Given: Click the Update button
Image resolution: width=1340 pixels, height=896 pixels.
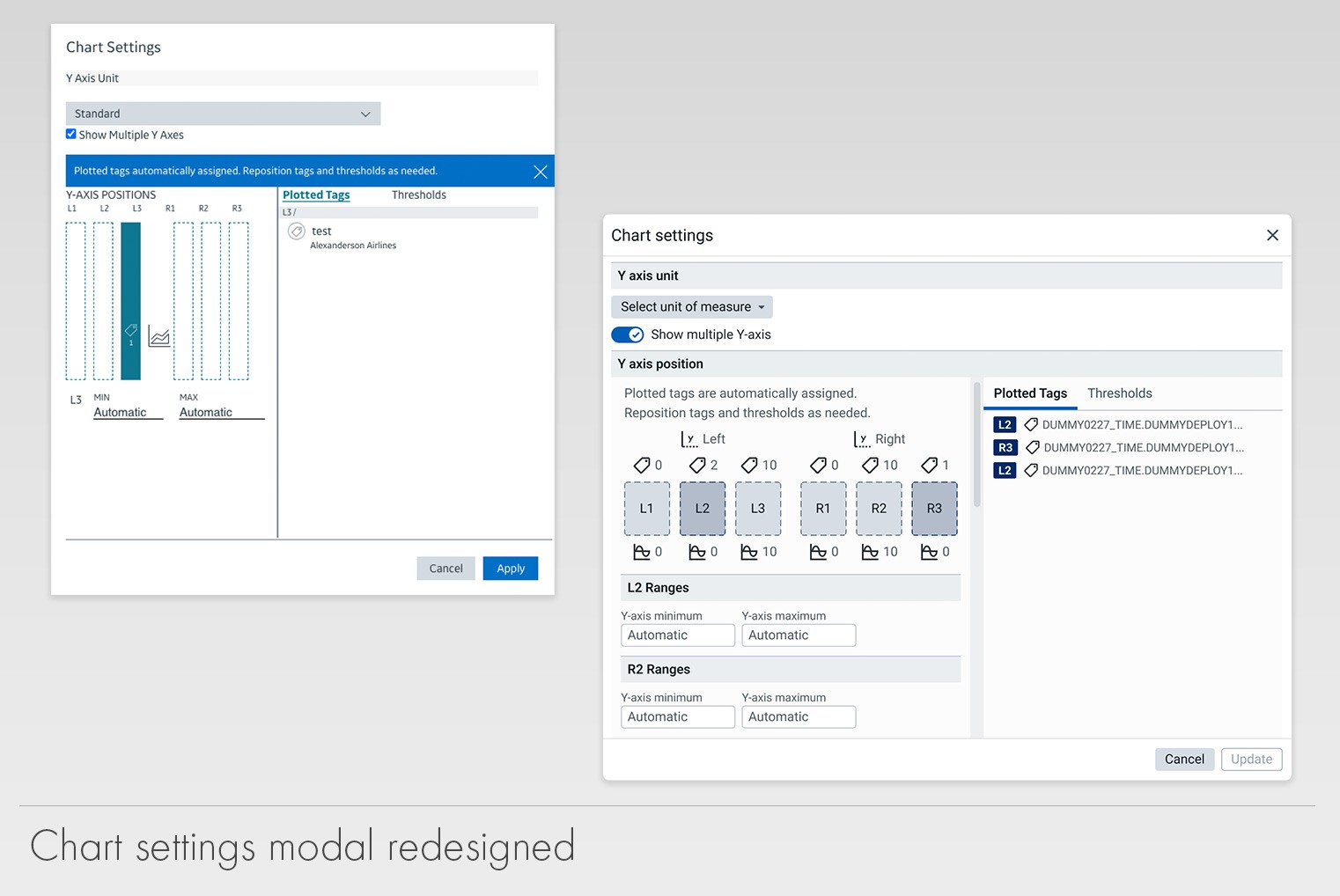Looking at the screenshot, I should pos(1251,760).
